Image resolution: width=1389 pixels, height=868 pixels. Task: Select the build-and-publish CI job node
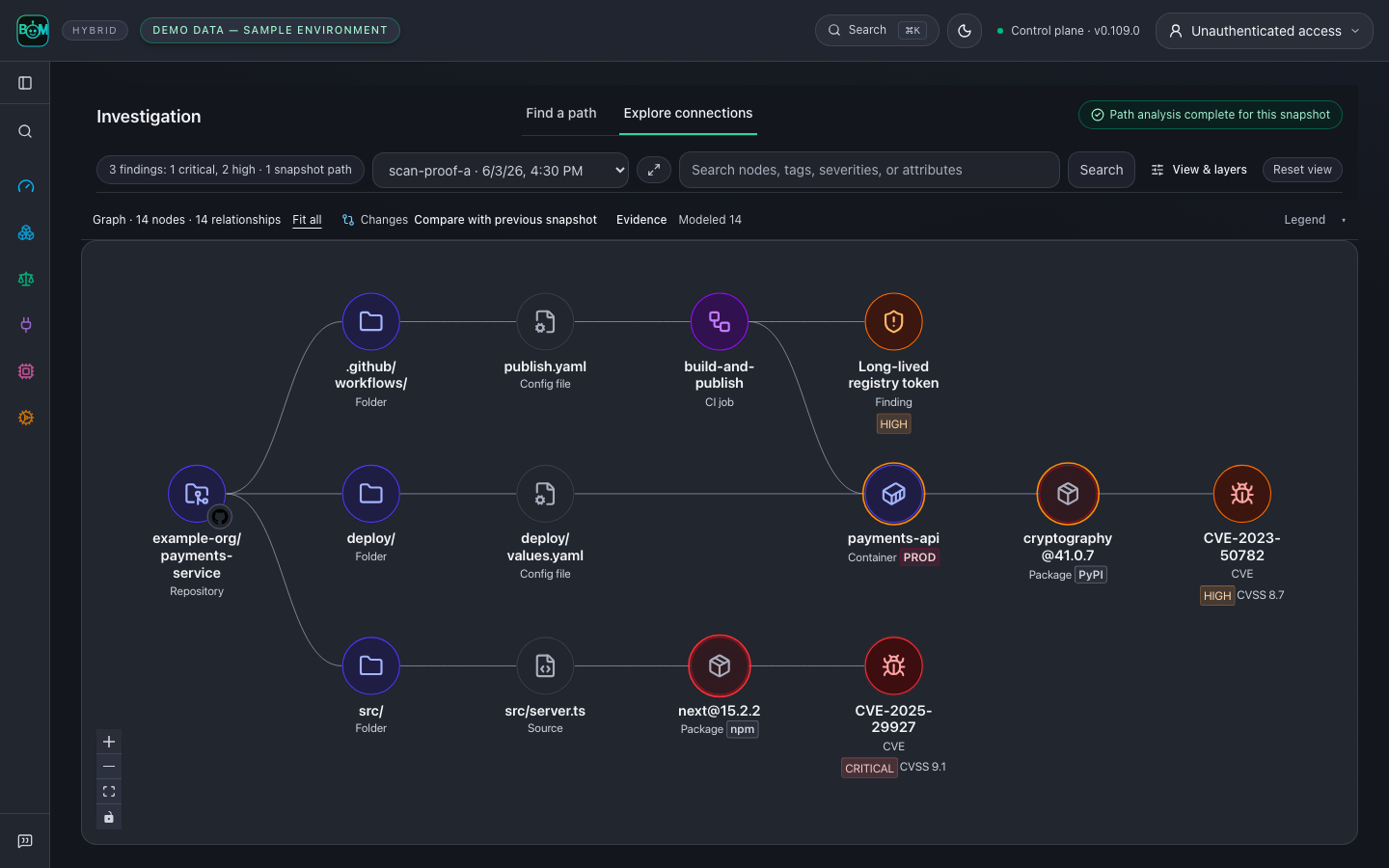click(x=720, y=321)
